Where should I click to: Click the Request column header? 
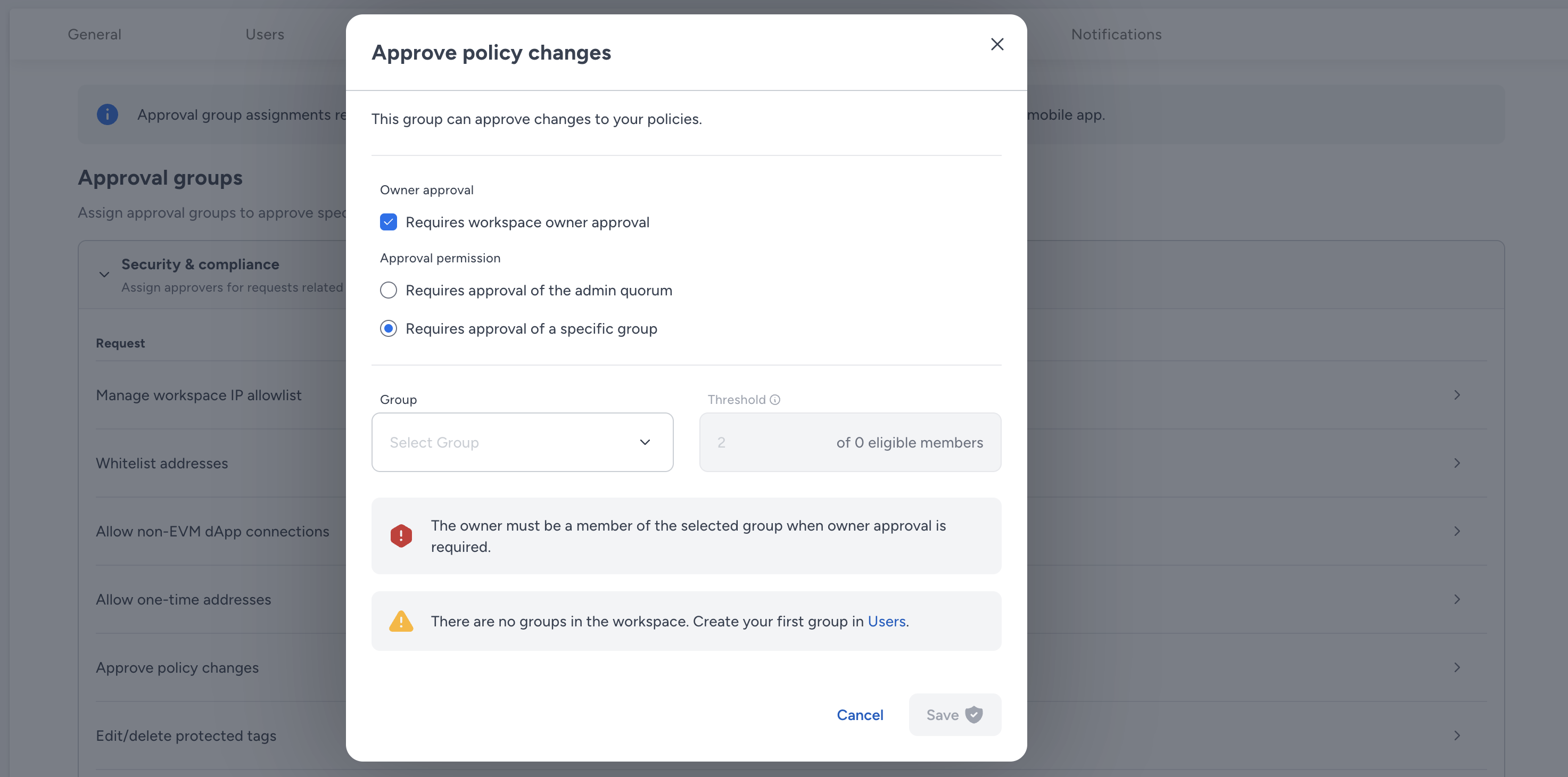click(120, 343)
